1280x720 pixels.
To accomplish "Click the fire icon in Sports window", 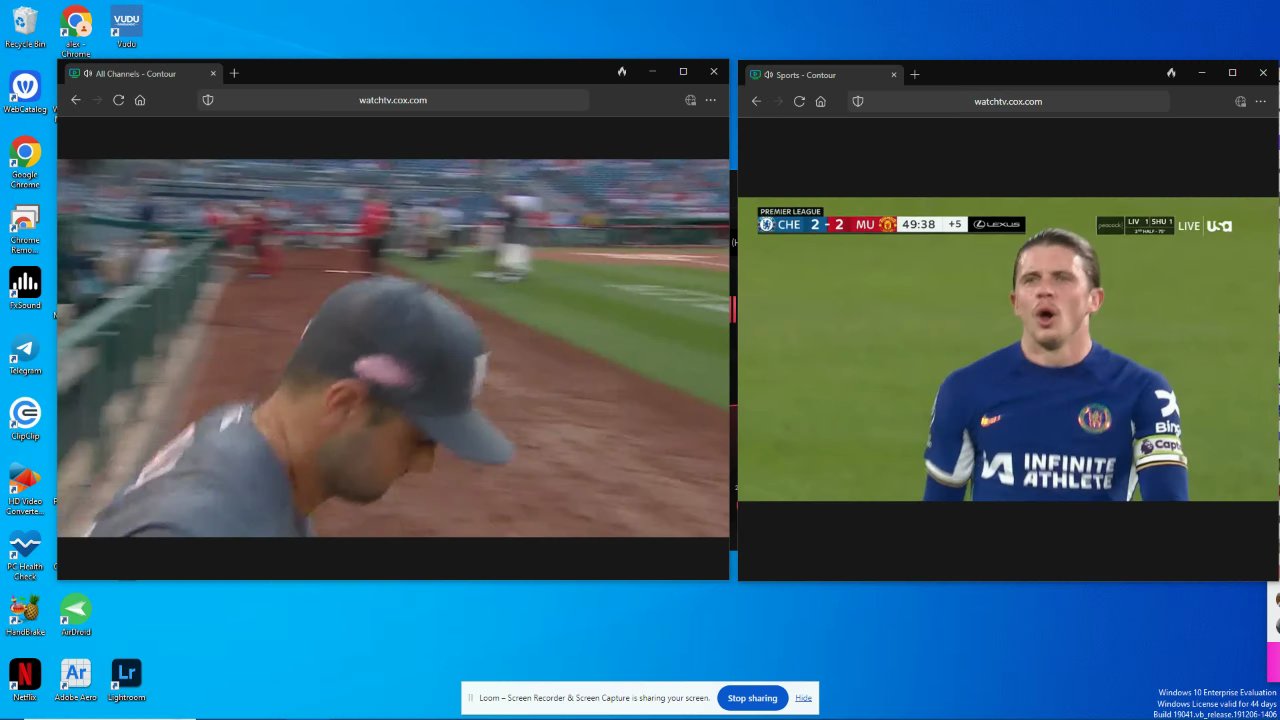I will pos(1171,73).
